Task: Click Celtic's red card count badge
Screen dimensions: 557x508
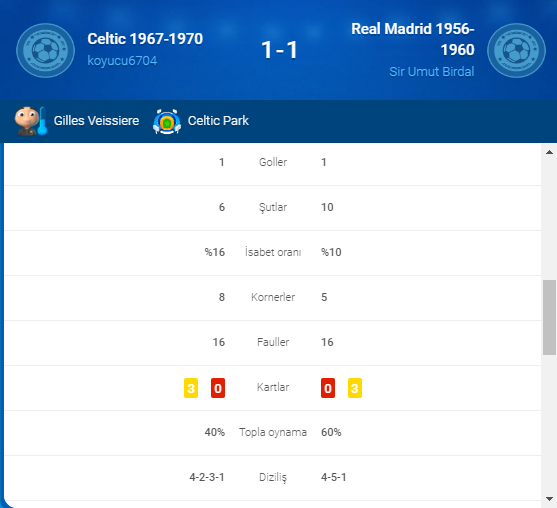Action: [218, 388]
